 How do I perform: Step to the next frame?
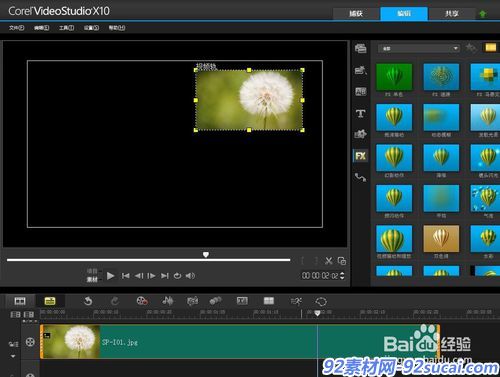151,276
